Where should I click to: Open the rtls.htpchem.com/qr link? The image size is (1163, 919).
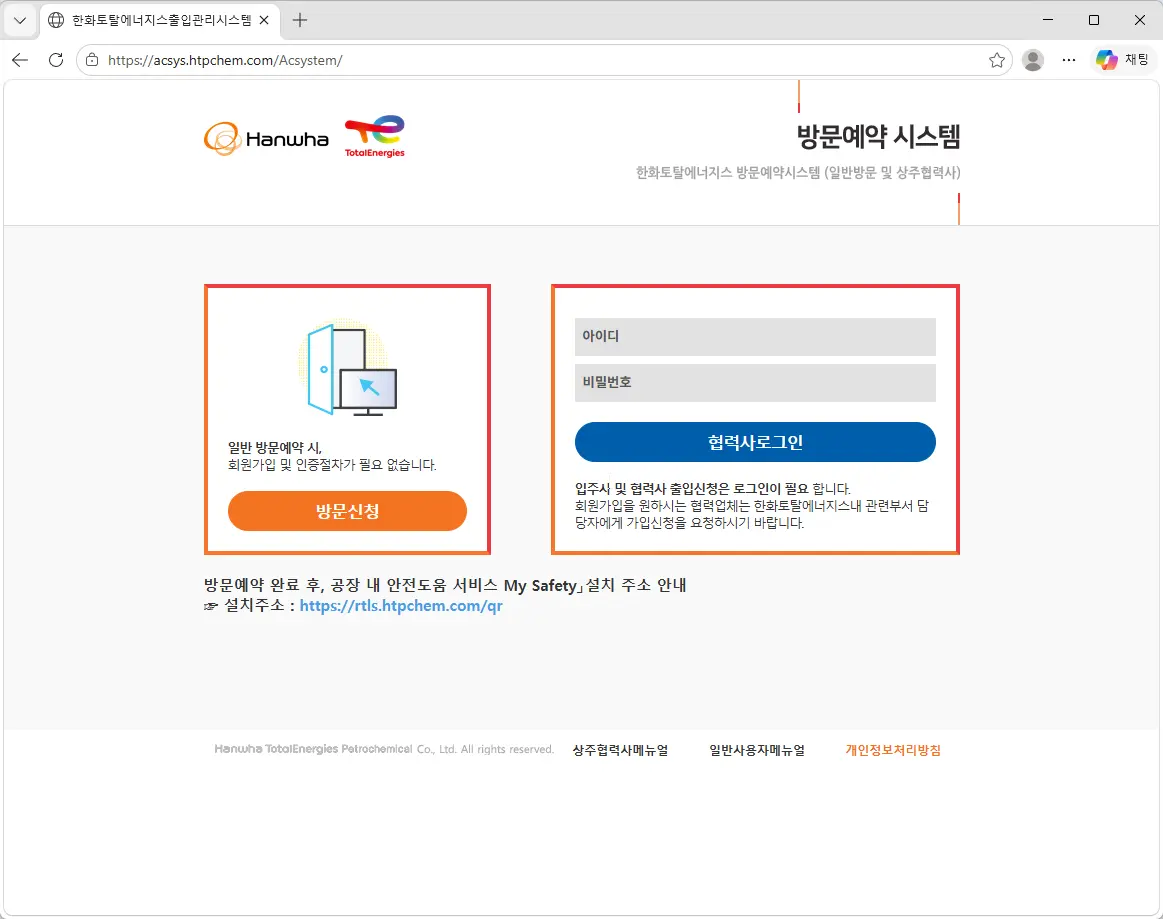pos(401,605)
